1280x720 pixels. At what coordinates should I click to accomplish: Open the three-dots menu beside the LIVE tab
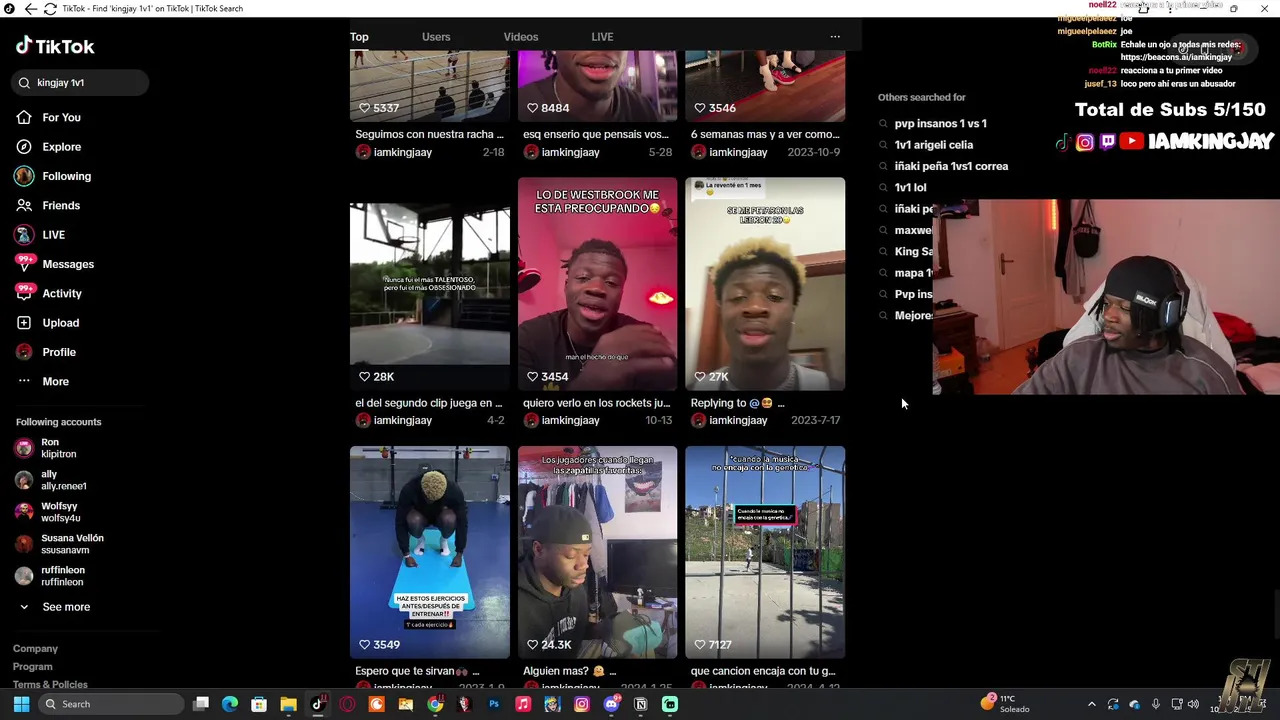tap(835, 37)
